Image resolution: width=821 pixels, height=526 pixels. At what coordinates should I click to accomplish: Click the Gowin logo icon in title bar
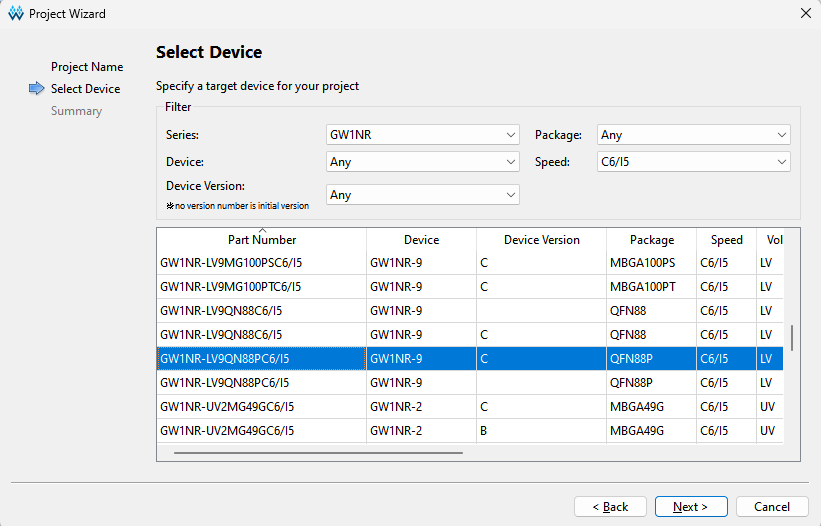pos(15,14)
